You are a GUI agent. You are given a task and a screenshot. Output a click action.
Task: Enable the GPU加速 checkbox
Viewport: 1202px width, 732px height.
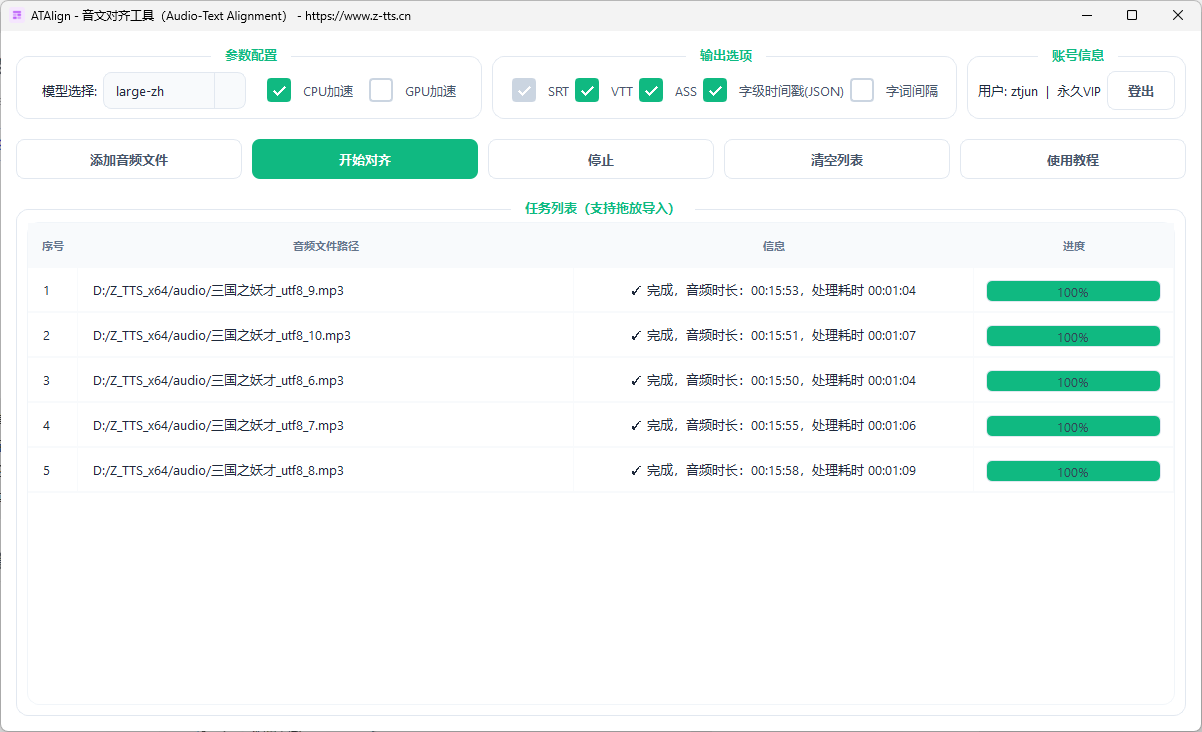381,91
